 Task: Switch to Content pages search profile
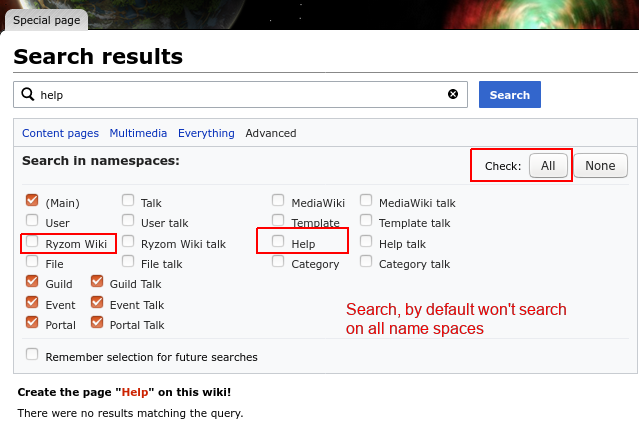pyautogui.click(x=60, y=133)
